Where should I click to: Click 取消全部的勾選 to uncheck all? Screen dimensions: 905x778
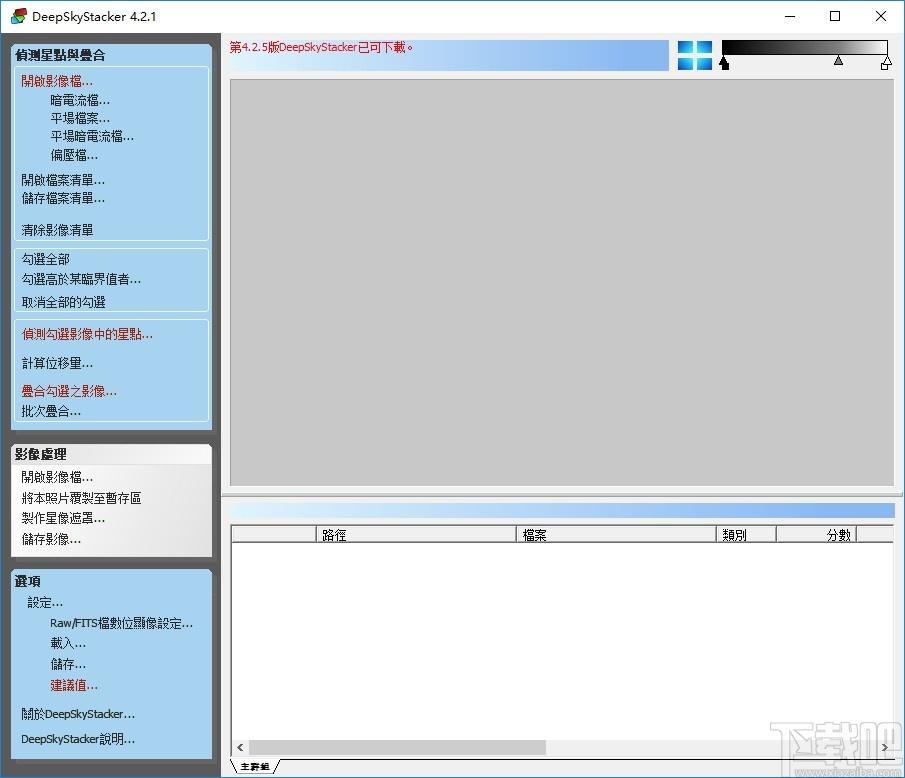coord(63,302)
